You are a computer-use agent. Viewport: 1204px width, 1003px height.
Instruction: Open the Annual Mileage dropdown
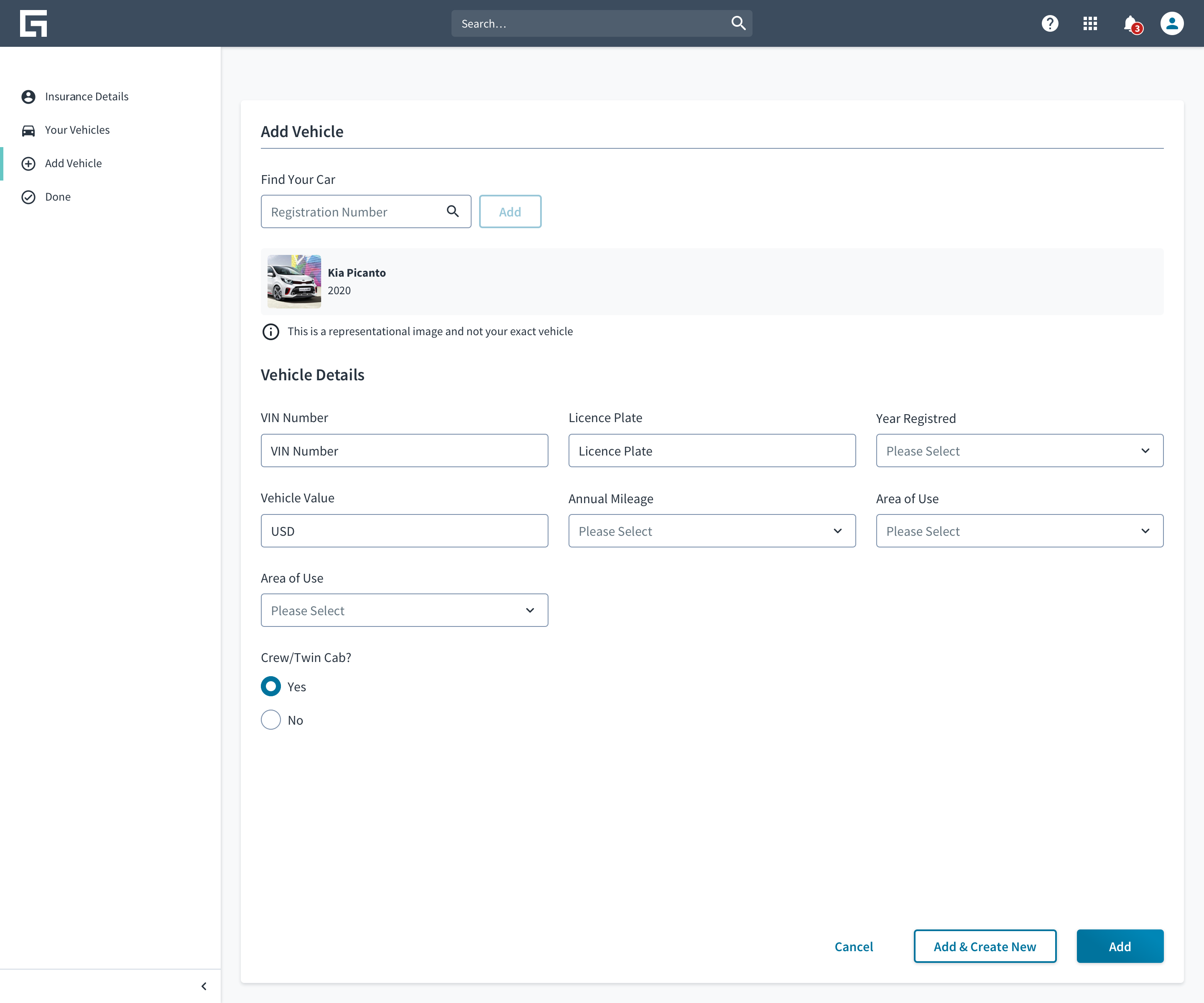coord(712,531)
